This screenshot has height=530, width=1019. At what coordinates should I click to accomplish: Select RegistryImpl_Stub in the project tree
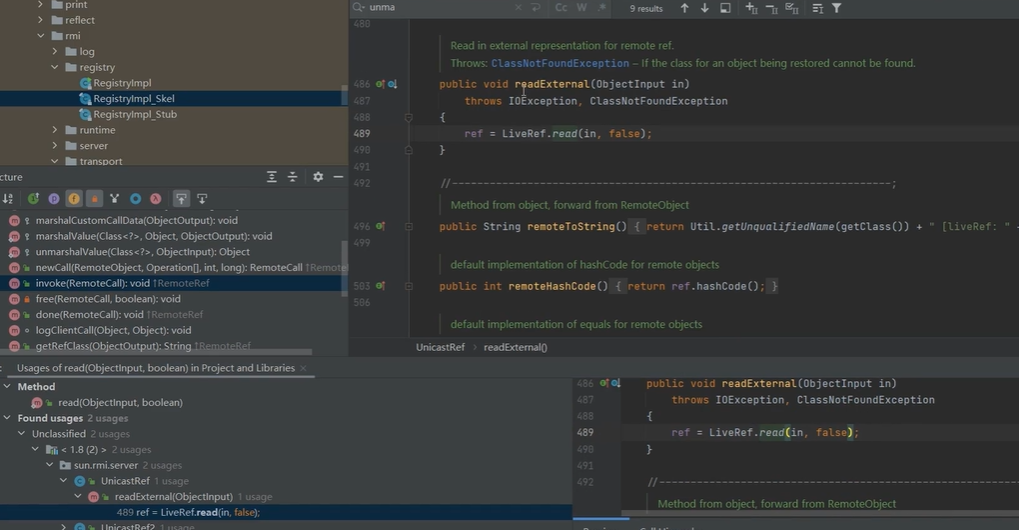point(134,114)
